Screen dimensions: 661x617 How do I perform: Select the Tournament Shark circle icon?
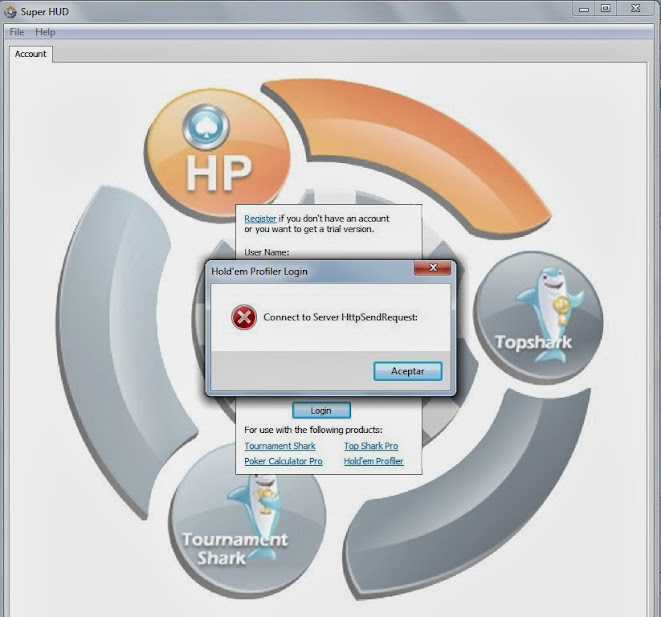click(247, 520)
